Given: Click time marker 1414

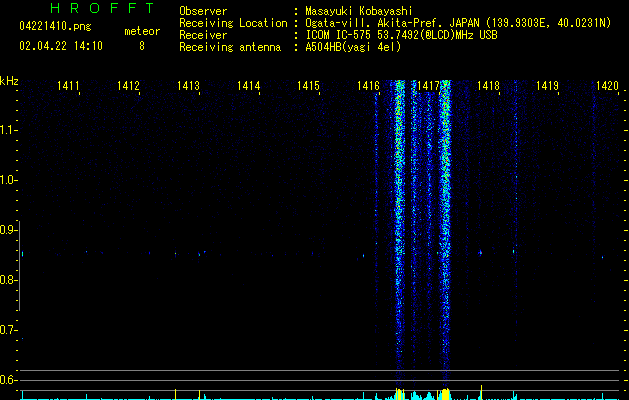Looking at the screenshot, I should [x=248, y=85].
